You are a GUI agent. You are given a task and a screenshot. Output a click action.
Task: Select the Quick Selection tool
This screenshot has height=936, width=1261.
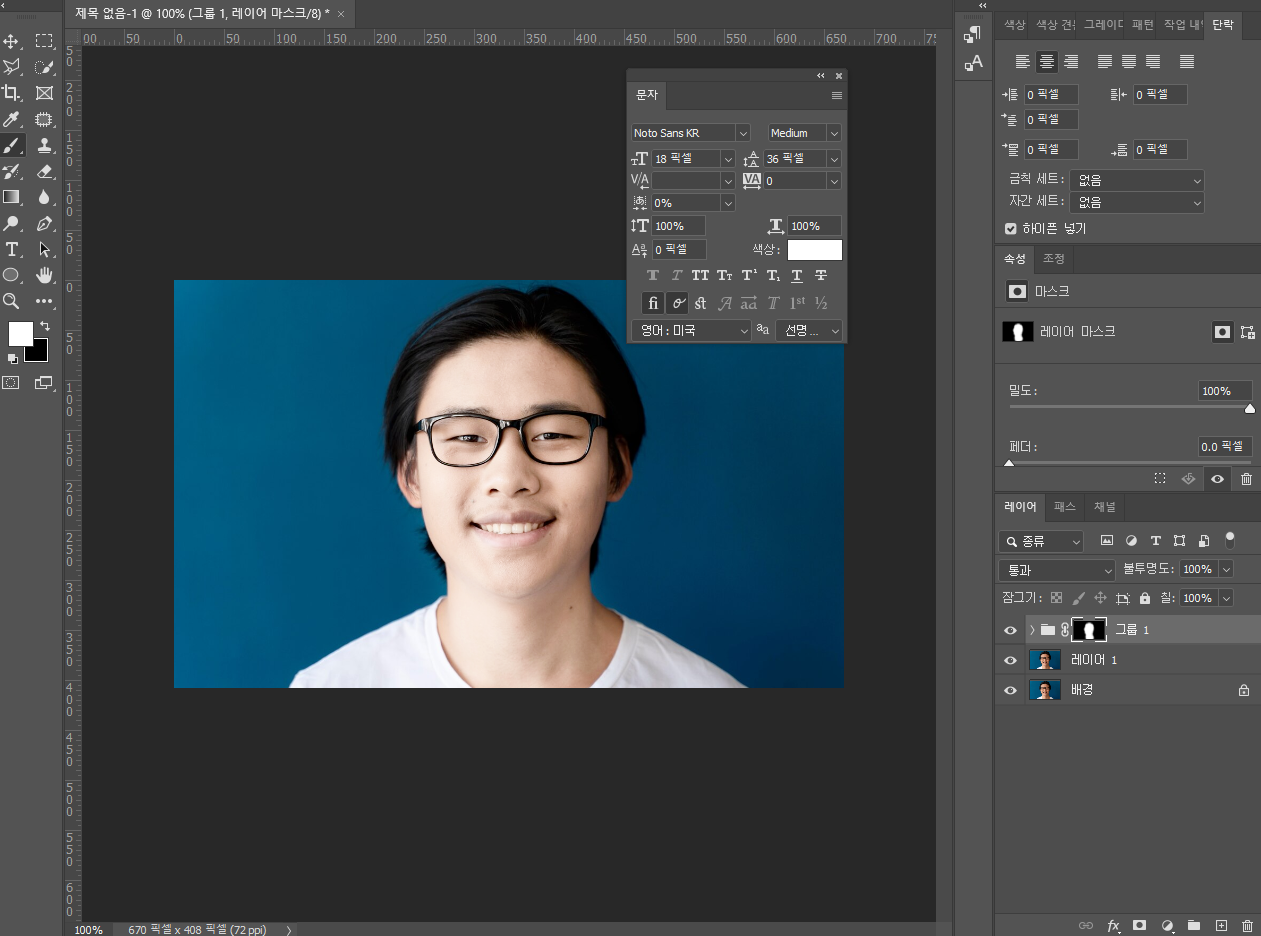(44, 67)
